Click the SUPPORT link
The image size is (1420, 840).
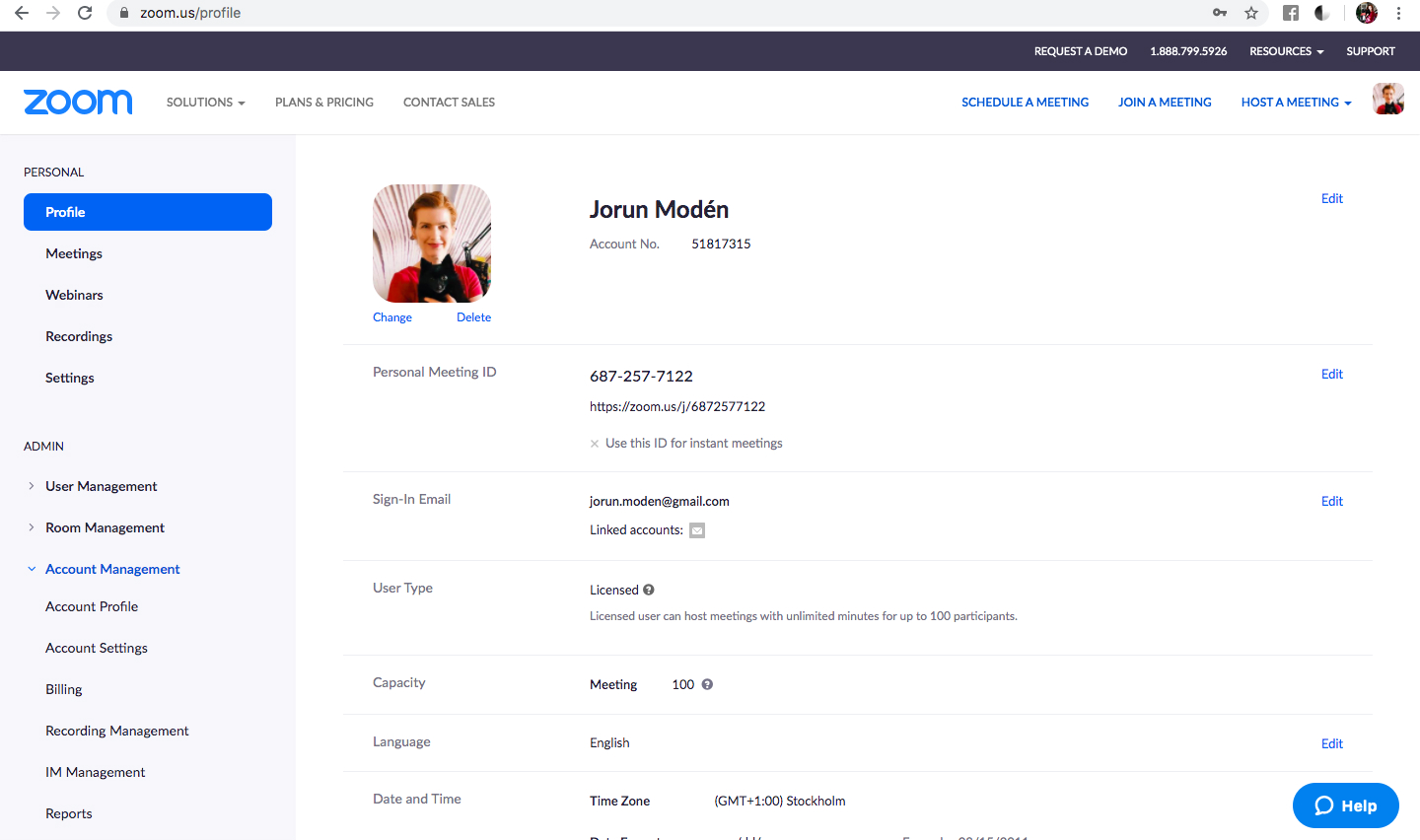click(1371, 51)
